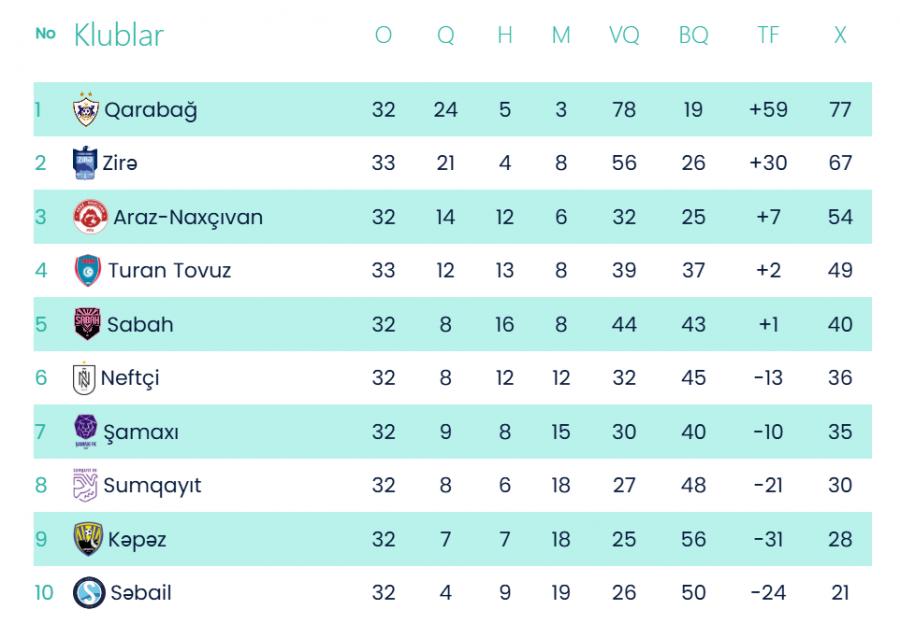Open the Qarabağ team name link
The height and width of the screenshot is (624, 900).
(150, 110)
